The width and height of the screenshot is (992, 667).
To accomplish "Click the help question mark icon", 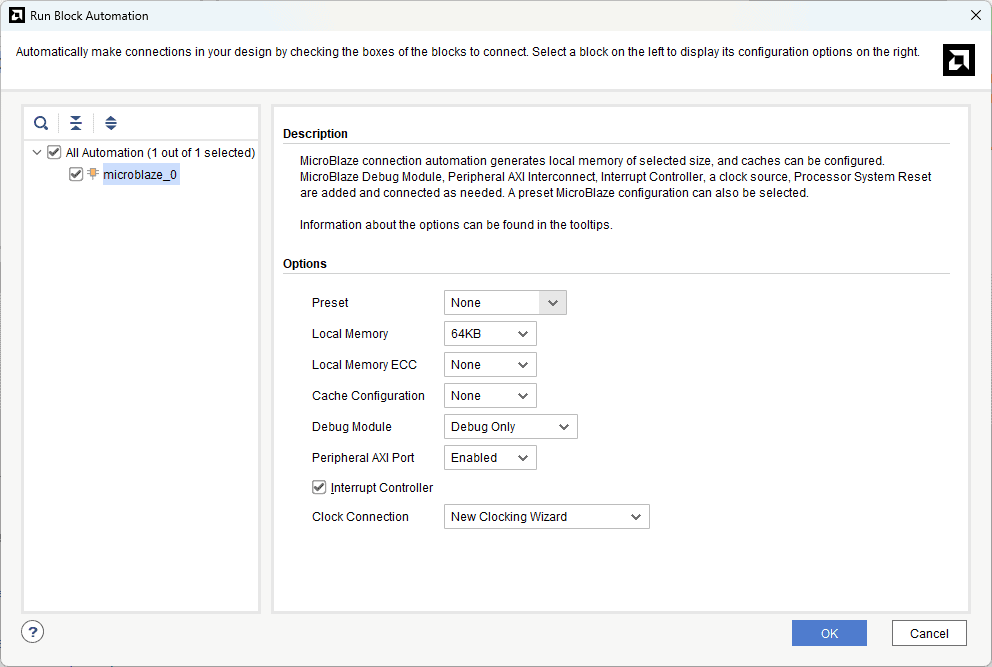I will click(33, 632).
